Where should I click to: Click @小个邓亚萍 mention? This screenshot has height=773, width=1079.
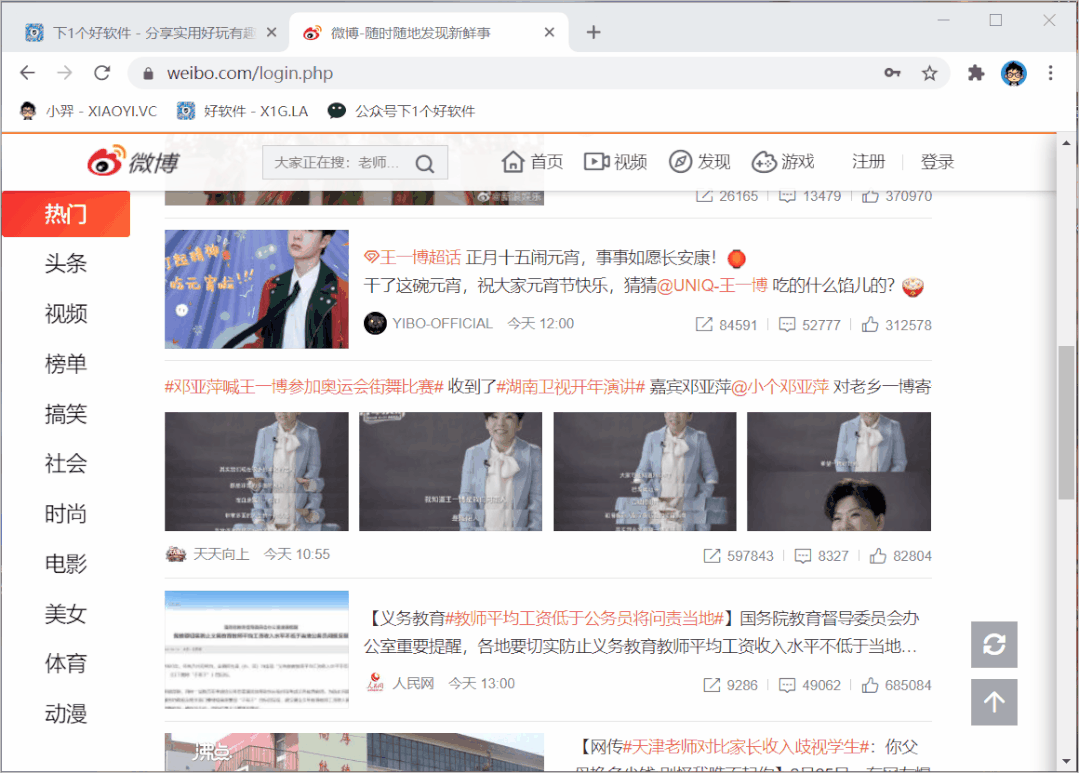780,387
